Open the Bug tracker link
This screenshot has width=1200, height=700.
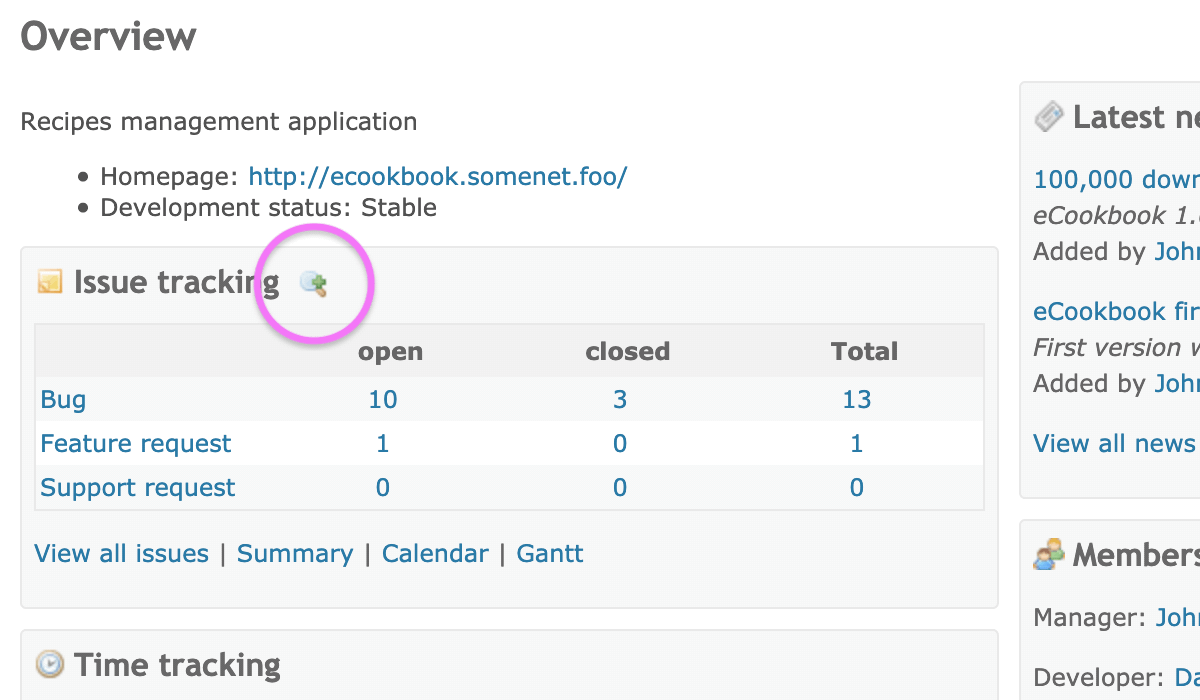63,400
